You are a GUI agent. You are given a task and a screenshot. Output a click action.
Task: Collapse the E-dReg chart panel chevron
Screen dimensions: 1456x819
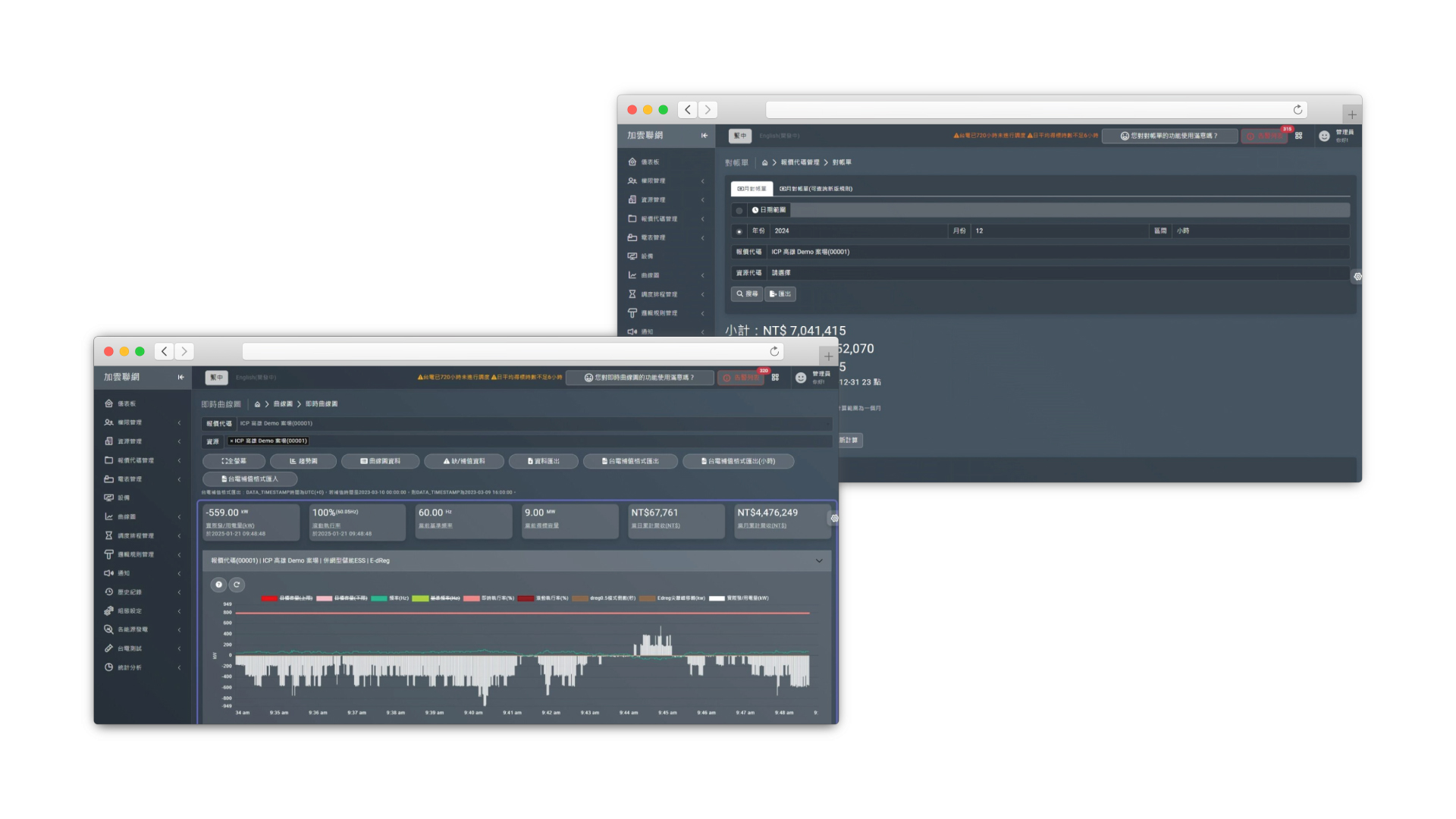[x=819, y=561]
